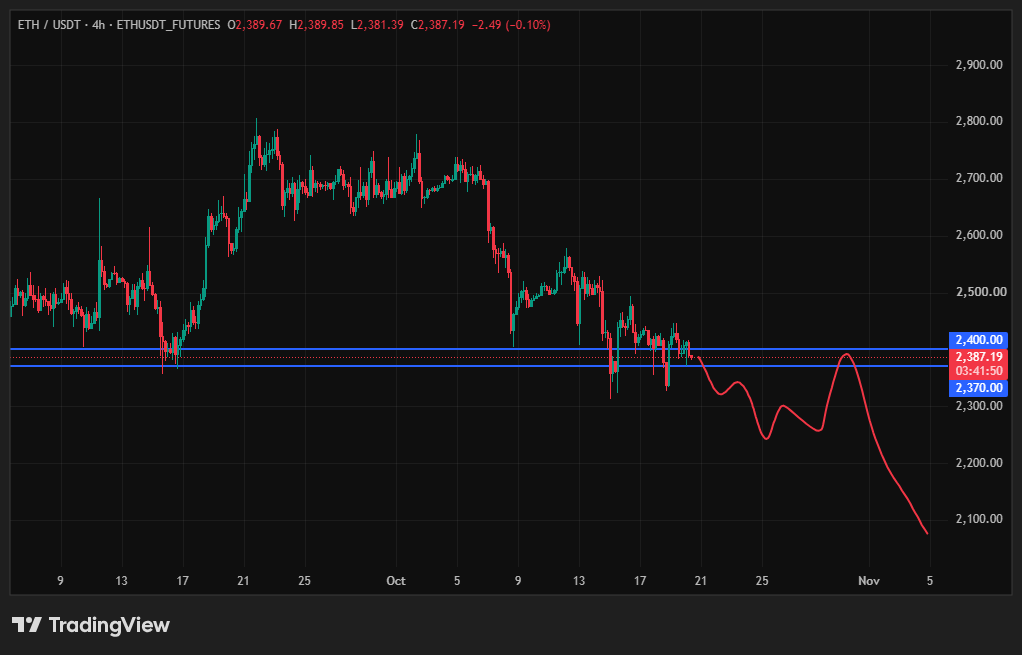
Task: Click the 03:41:50 candle countdown
Action: click(978, 371)
